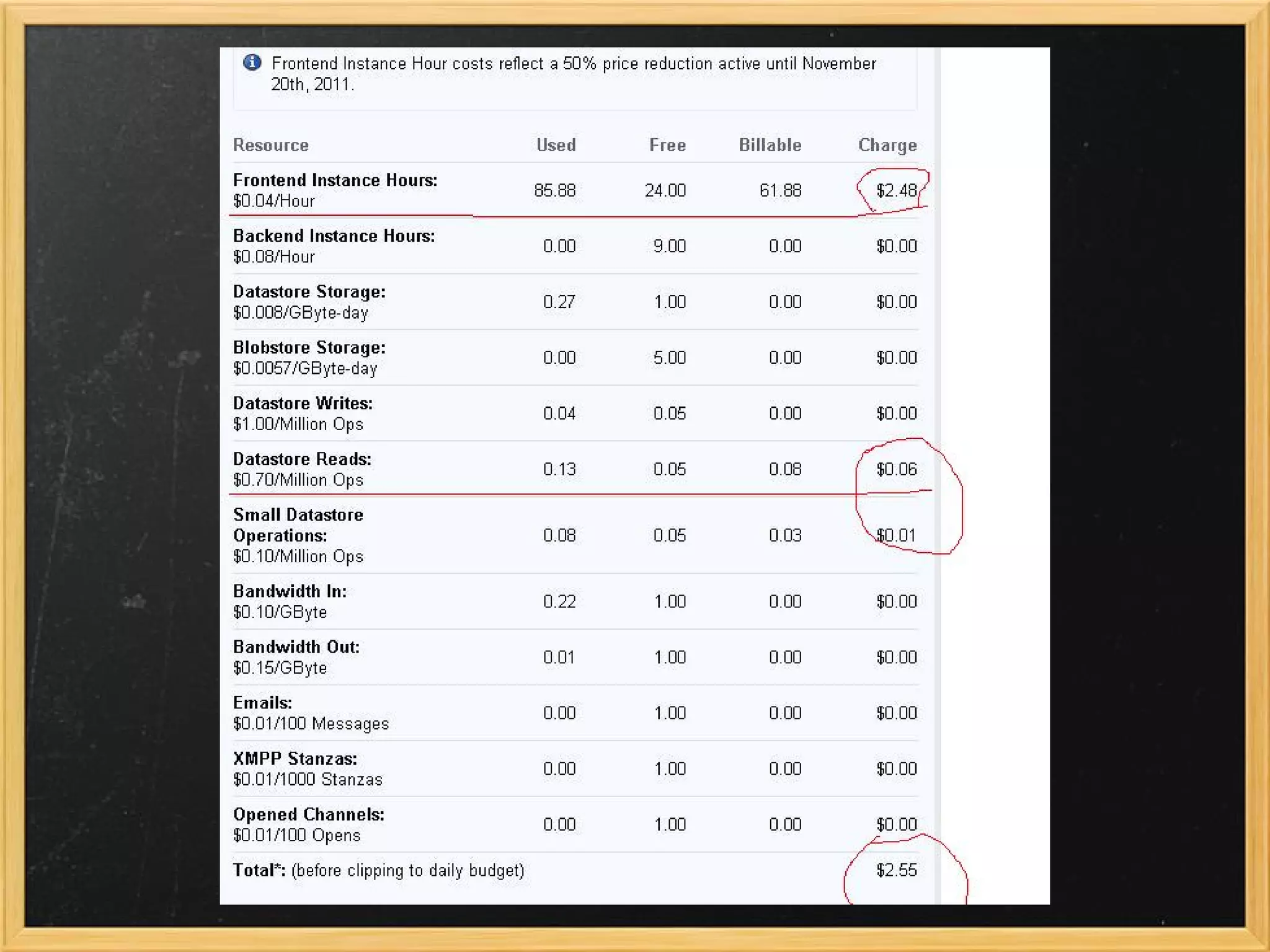
Task: Click the Free column header
Action: click(x=667, y=145)
